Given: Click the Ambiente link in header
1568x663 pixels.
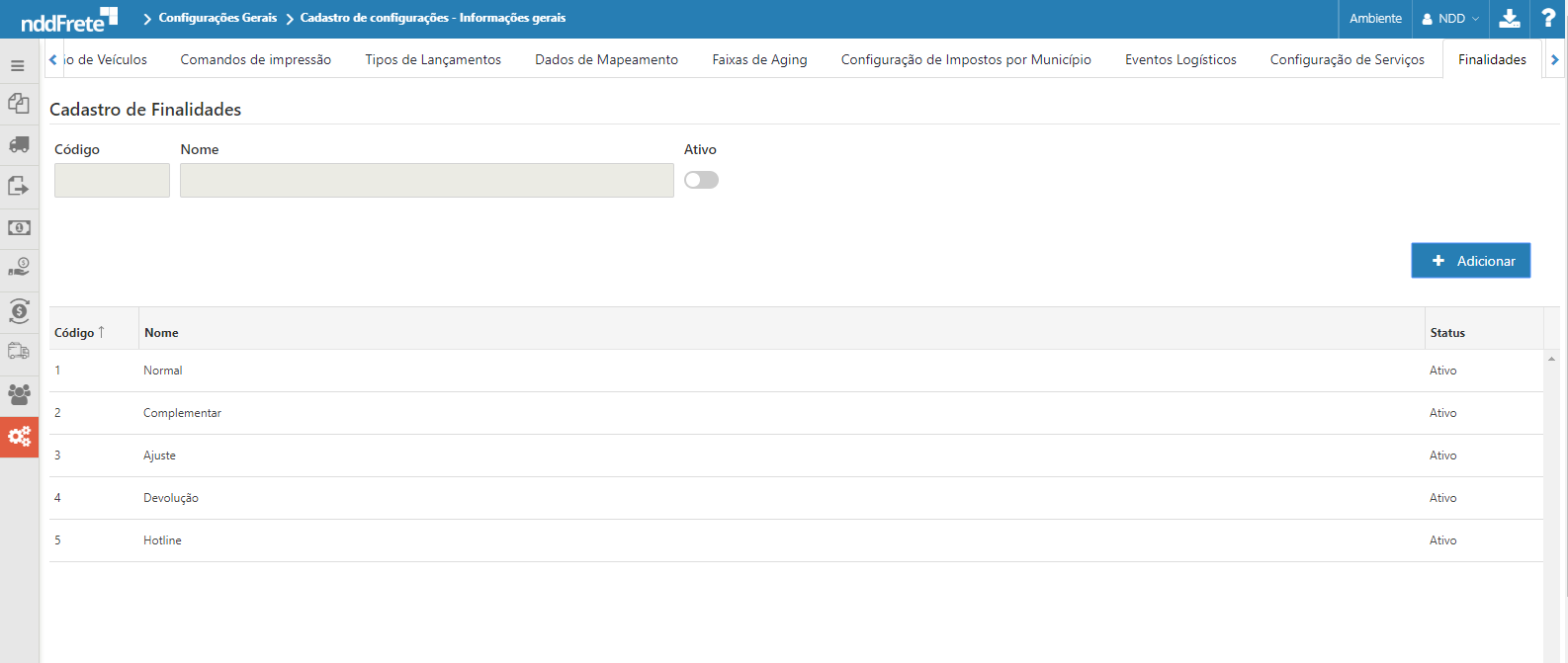Looking at the screenshot, I should tap(1375, 19).
